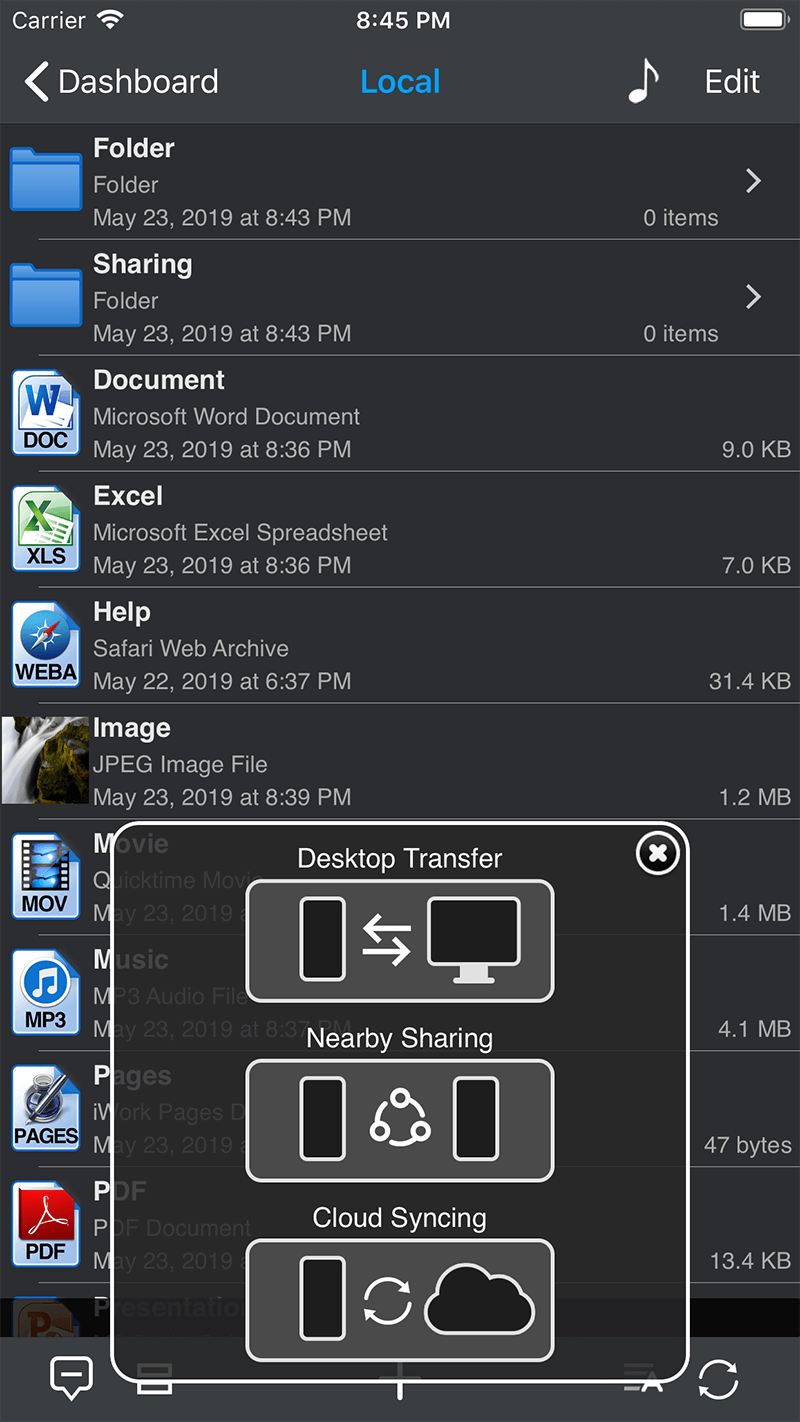Select the Cloud Syncing option

[x=400, y=1300]
